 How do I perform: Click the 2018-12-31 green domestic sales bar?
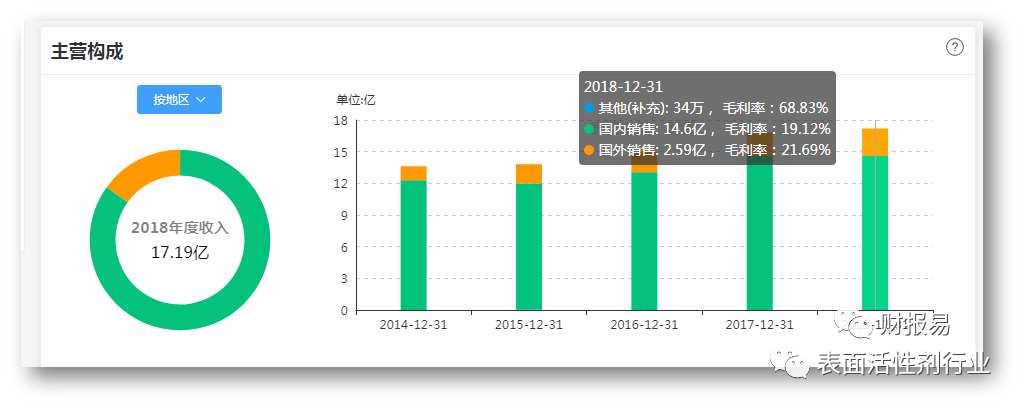(875, 233)
